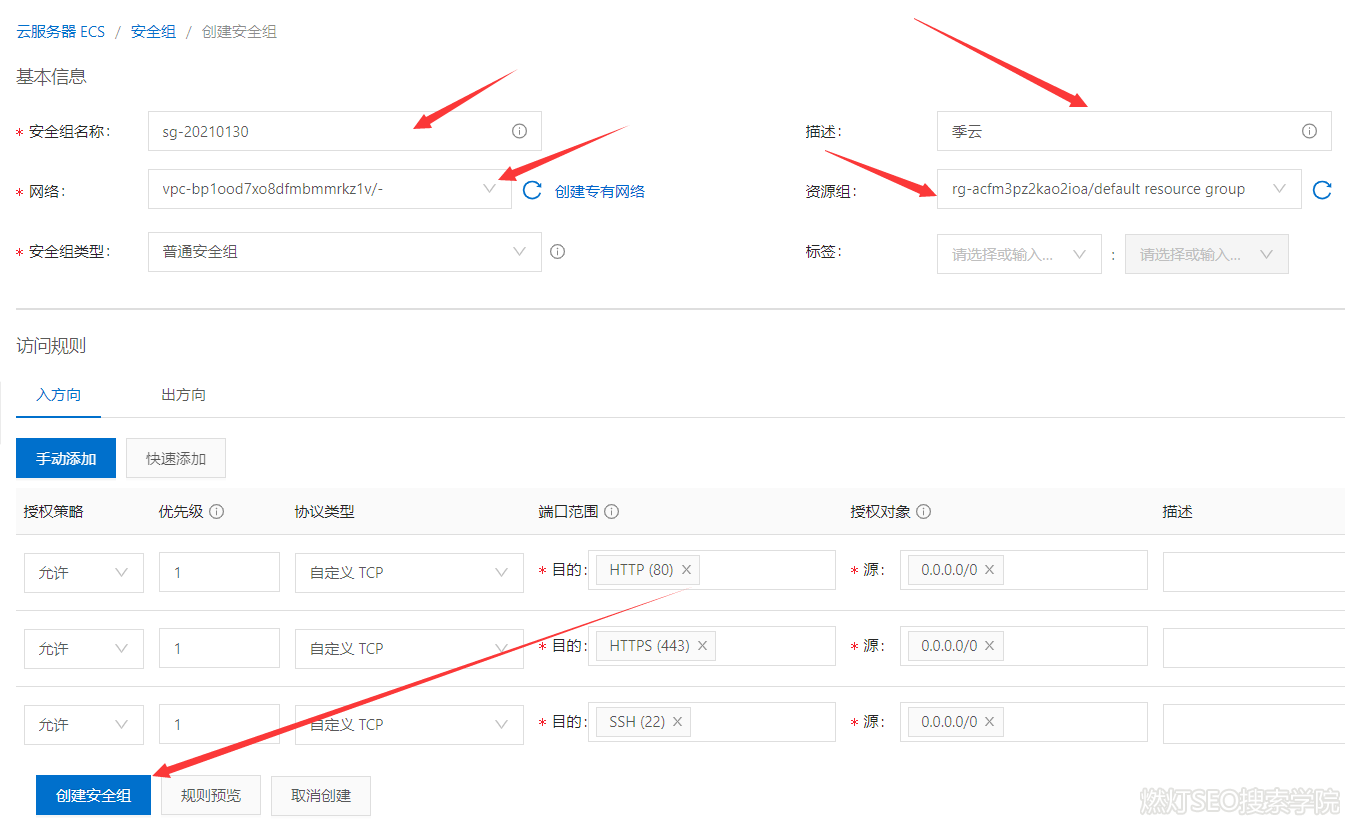Open the 资源组 dropdown
Screen dimensions: 1345x831
(x=1119, y=189)
